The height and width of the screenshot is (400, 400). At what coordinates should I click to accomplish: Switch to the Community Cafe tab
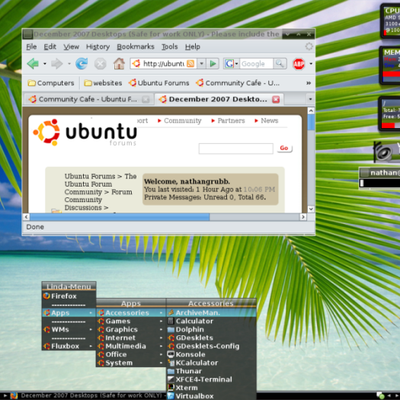[89, 99]
